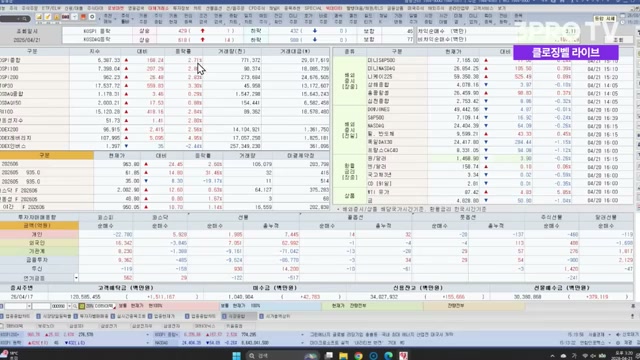Open the Windows Start menu

[236, 356]
